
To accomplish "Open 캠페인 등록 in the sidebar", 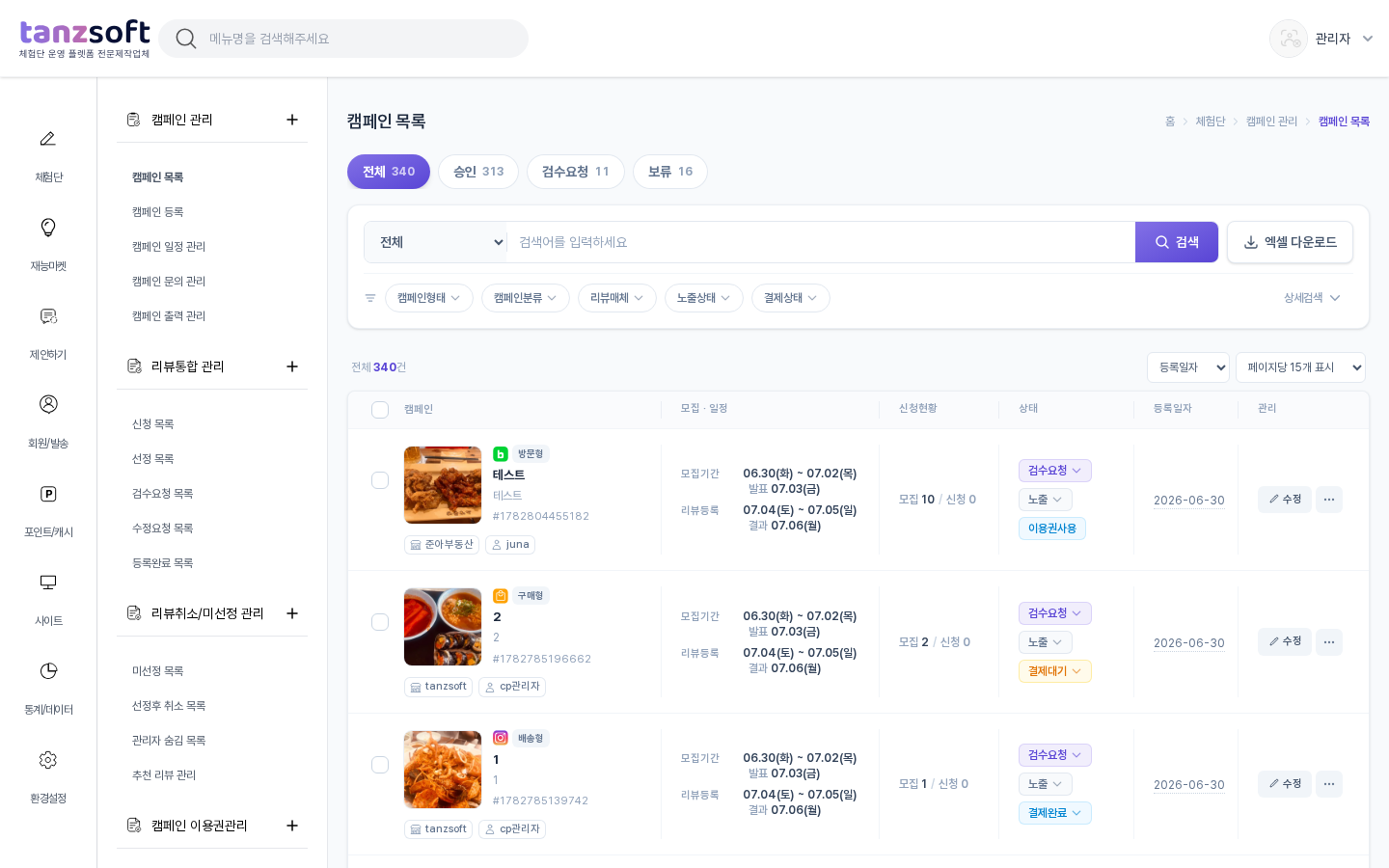I will point(158,212).
